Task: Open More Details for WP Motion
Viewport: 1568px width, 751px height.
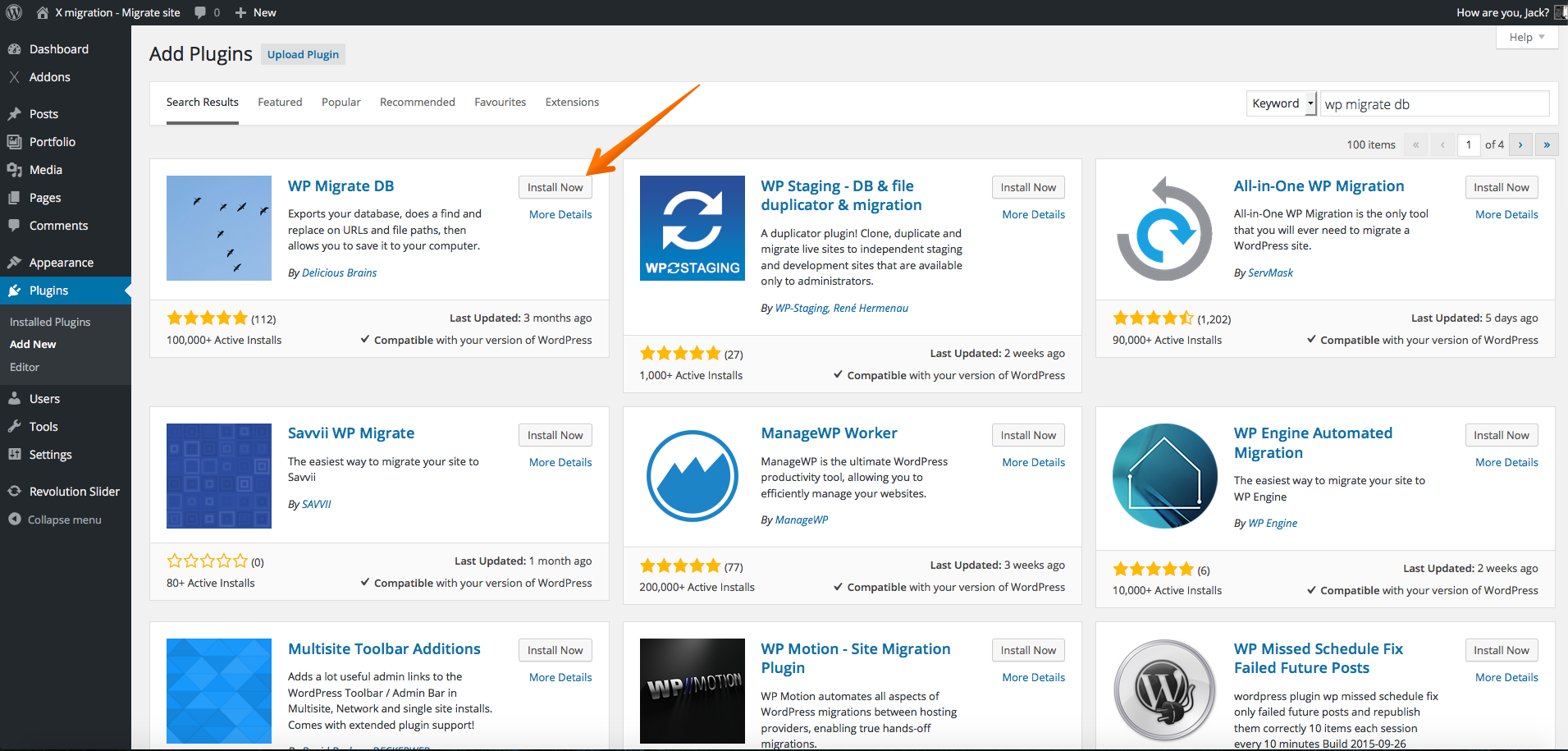Action: pyautogui.click(x=1034, y=677)
